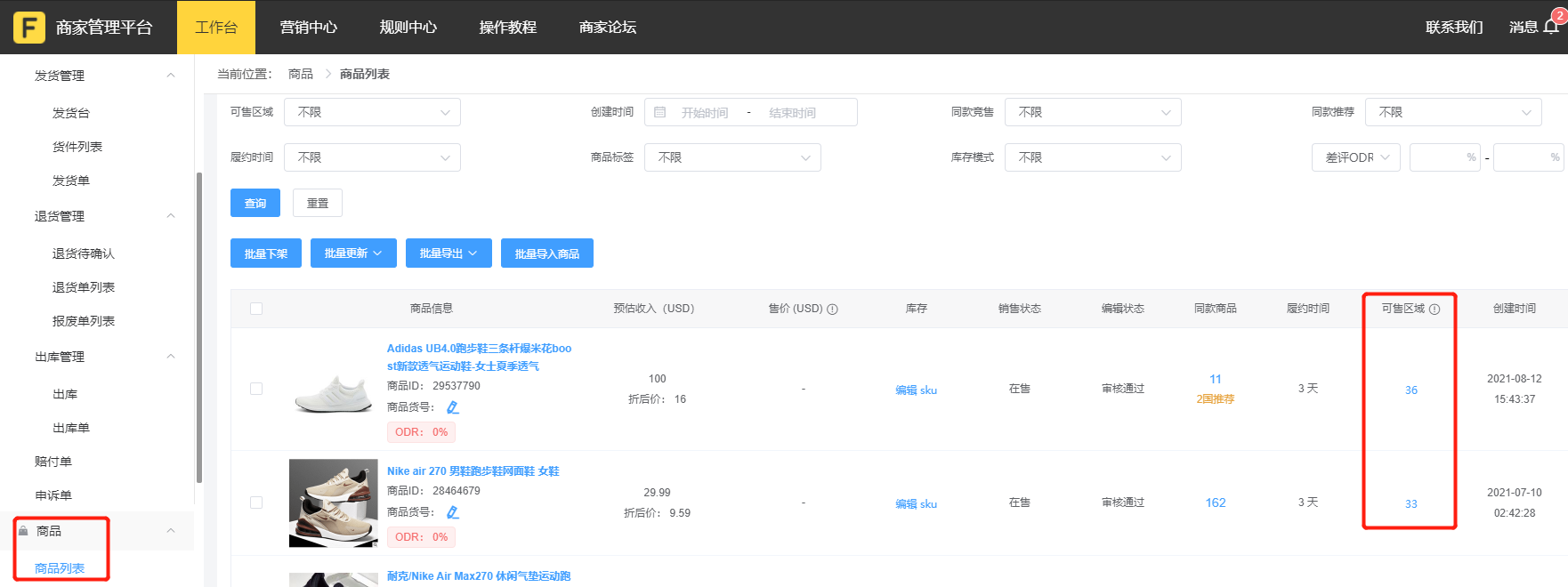Click 编辑 sku link for Adidas product

[x=916, y=390]
